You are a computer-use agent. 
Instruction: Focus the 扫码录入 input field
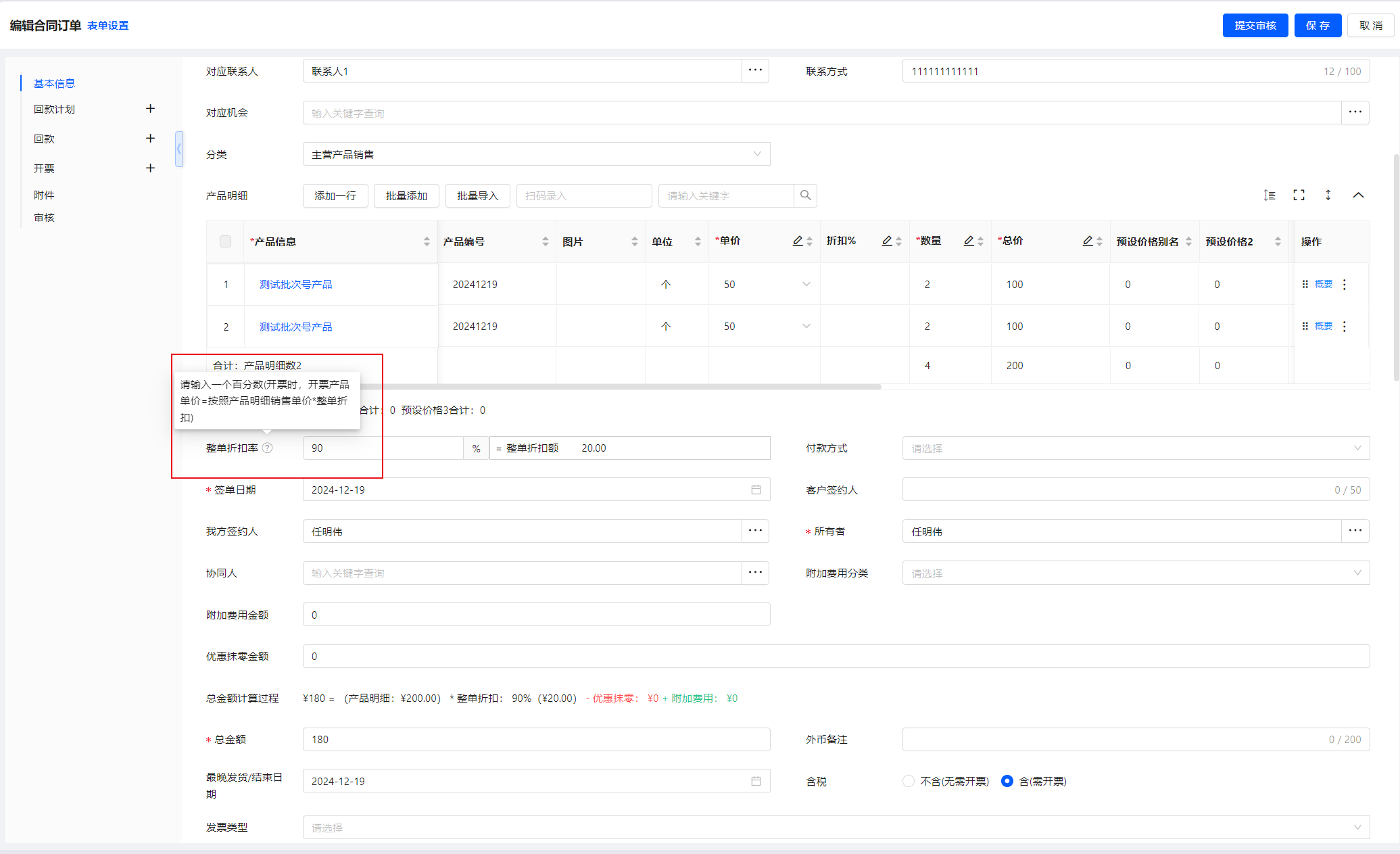pyautogui.click(x=584, y=195)
